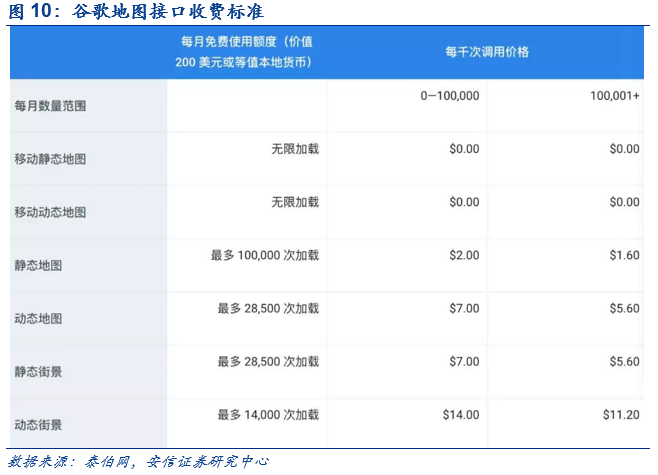Click the source note 数据来源：泰伯网，安信证券研究中心

[138, 462]
